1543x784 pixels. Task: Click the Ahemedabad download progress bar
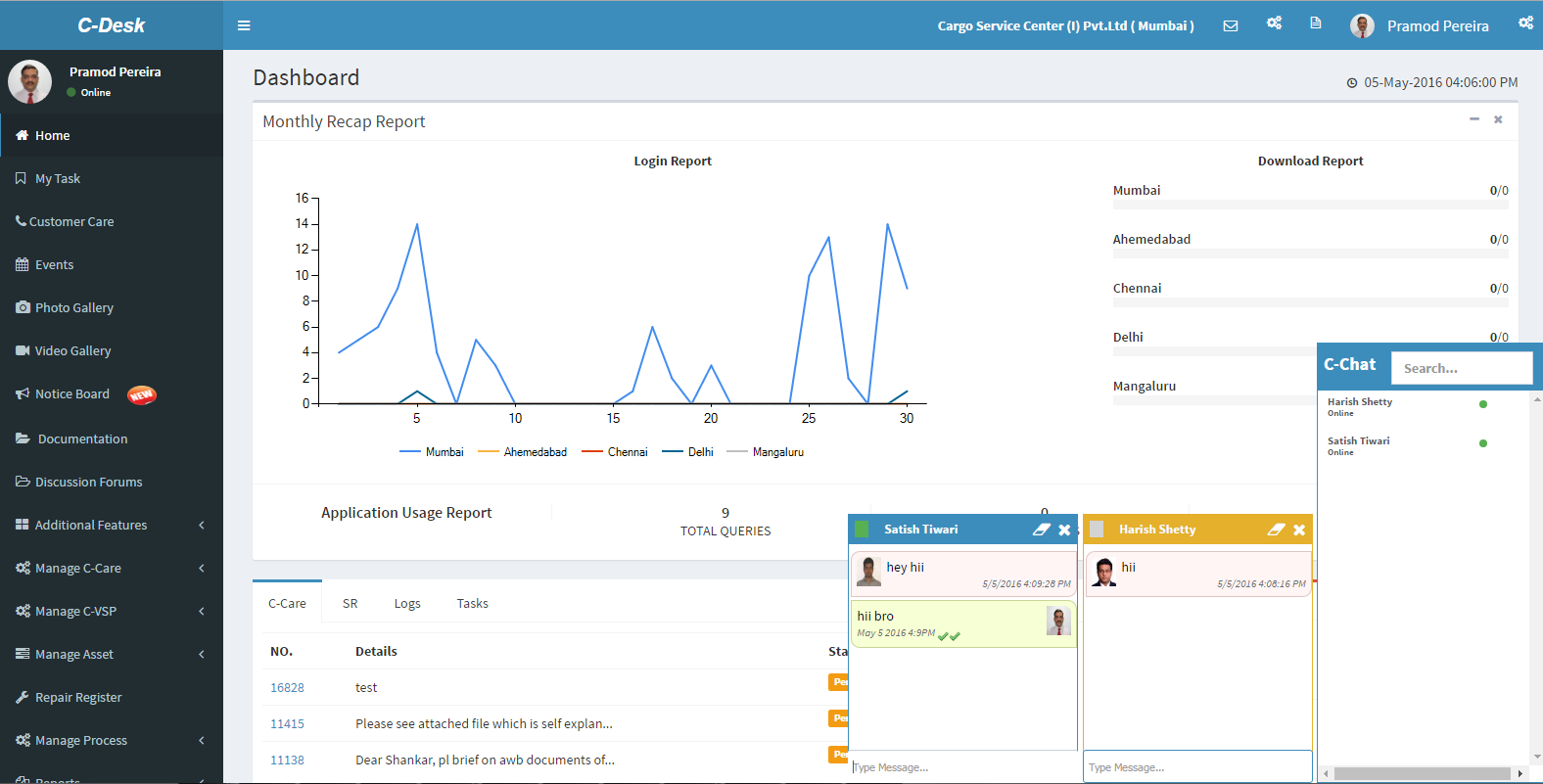point(1310,254)
